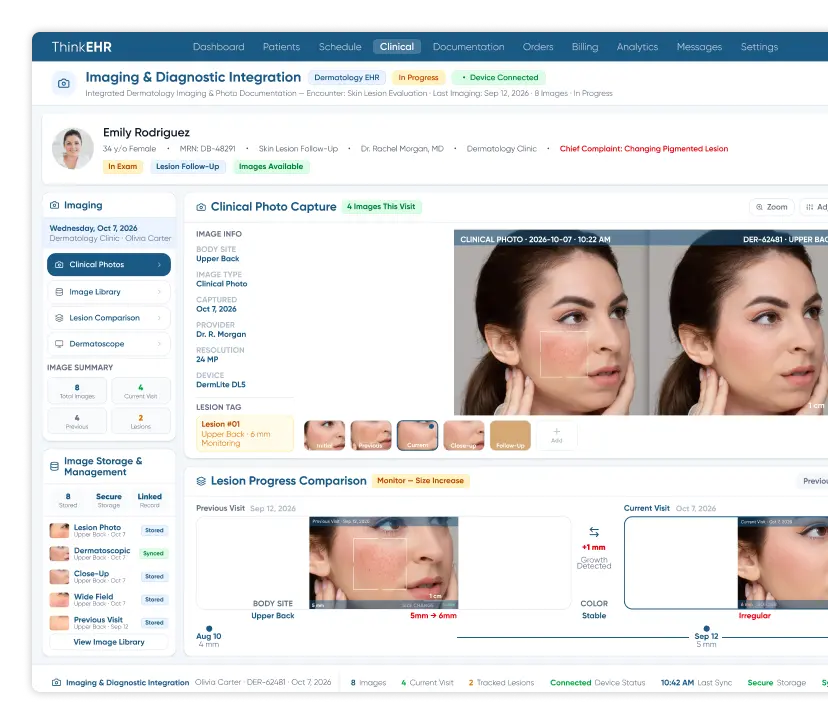Open the Dermatoscopic storage row
Viewport: 828px width, 724px height.
click(109, 553)
